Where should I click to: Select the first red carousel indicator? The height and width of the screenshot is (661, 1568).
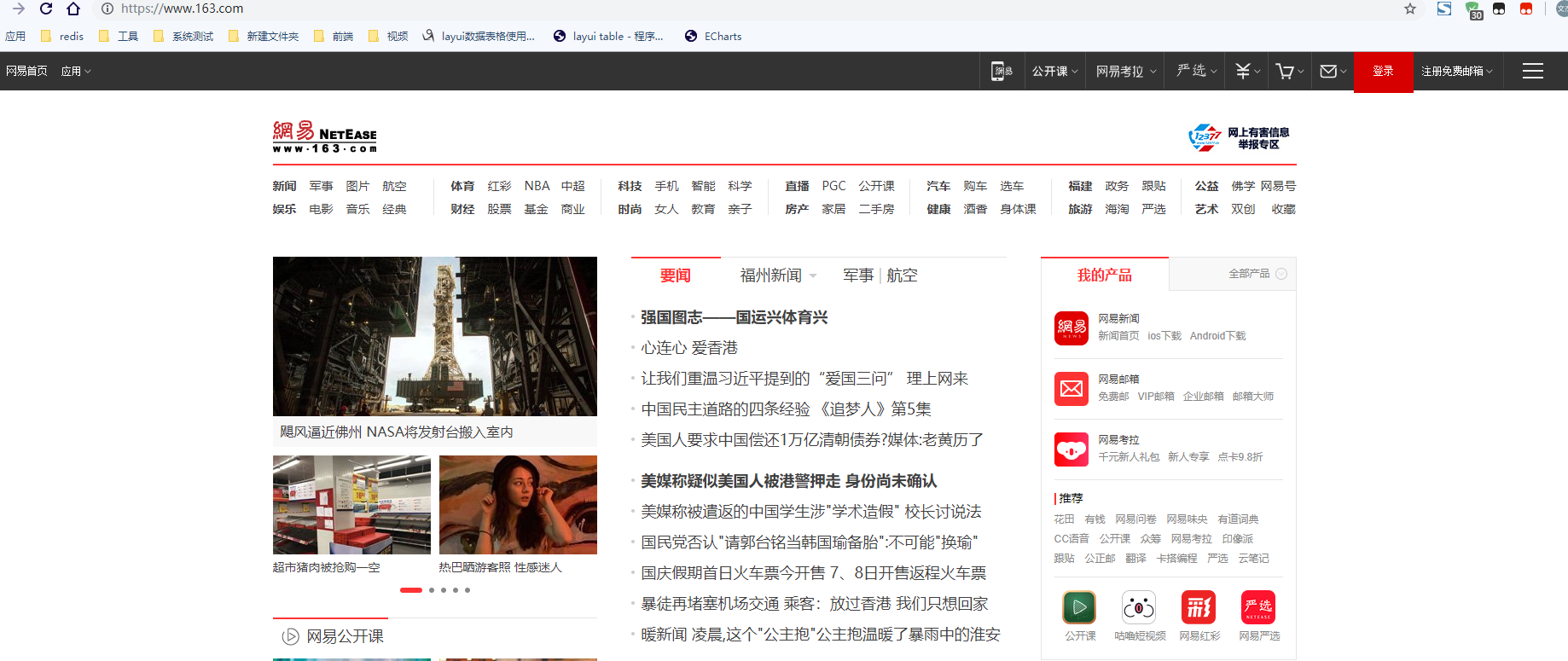point(411,590)
